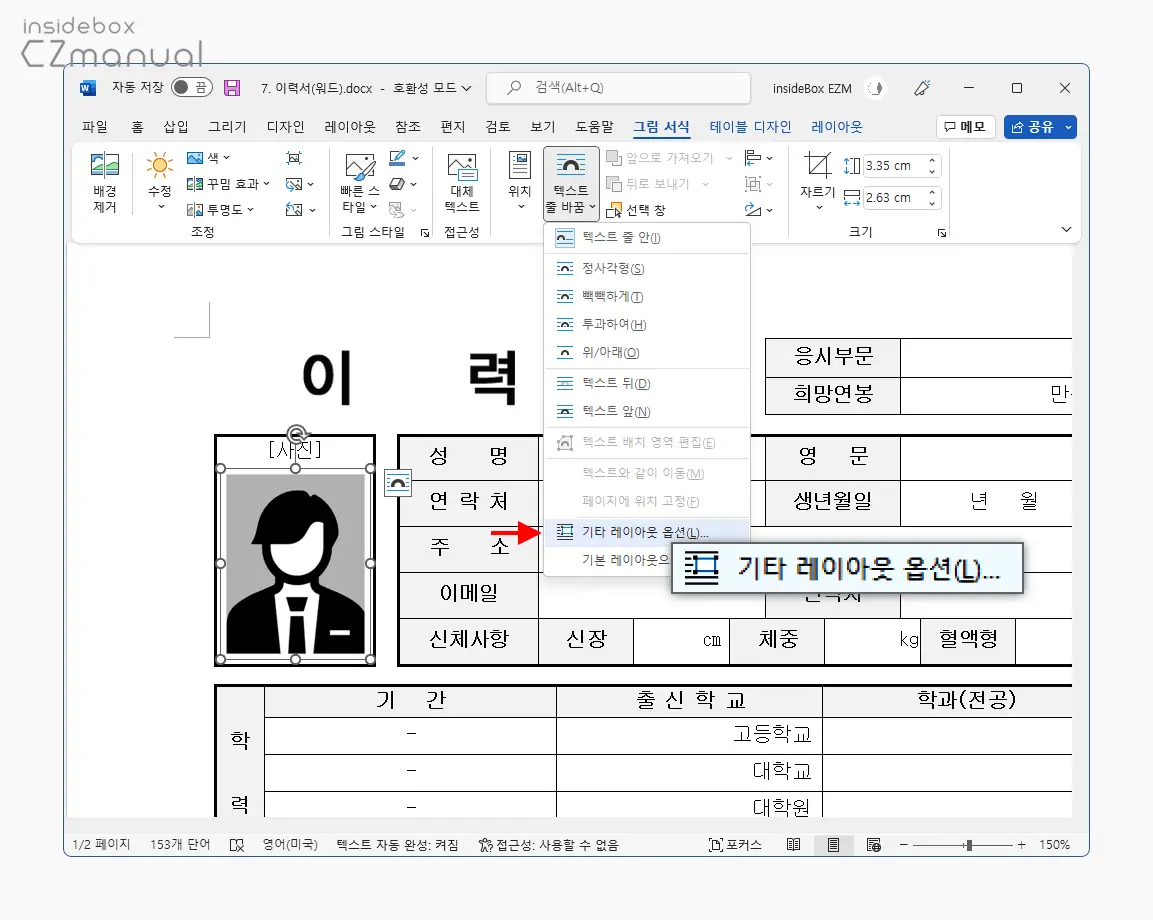Click the spell check status bar icon
Screen dimensions: 1153x920
pos(237,845)
